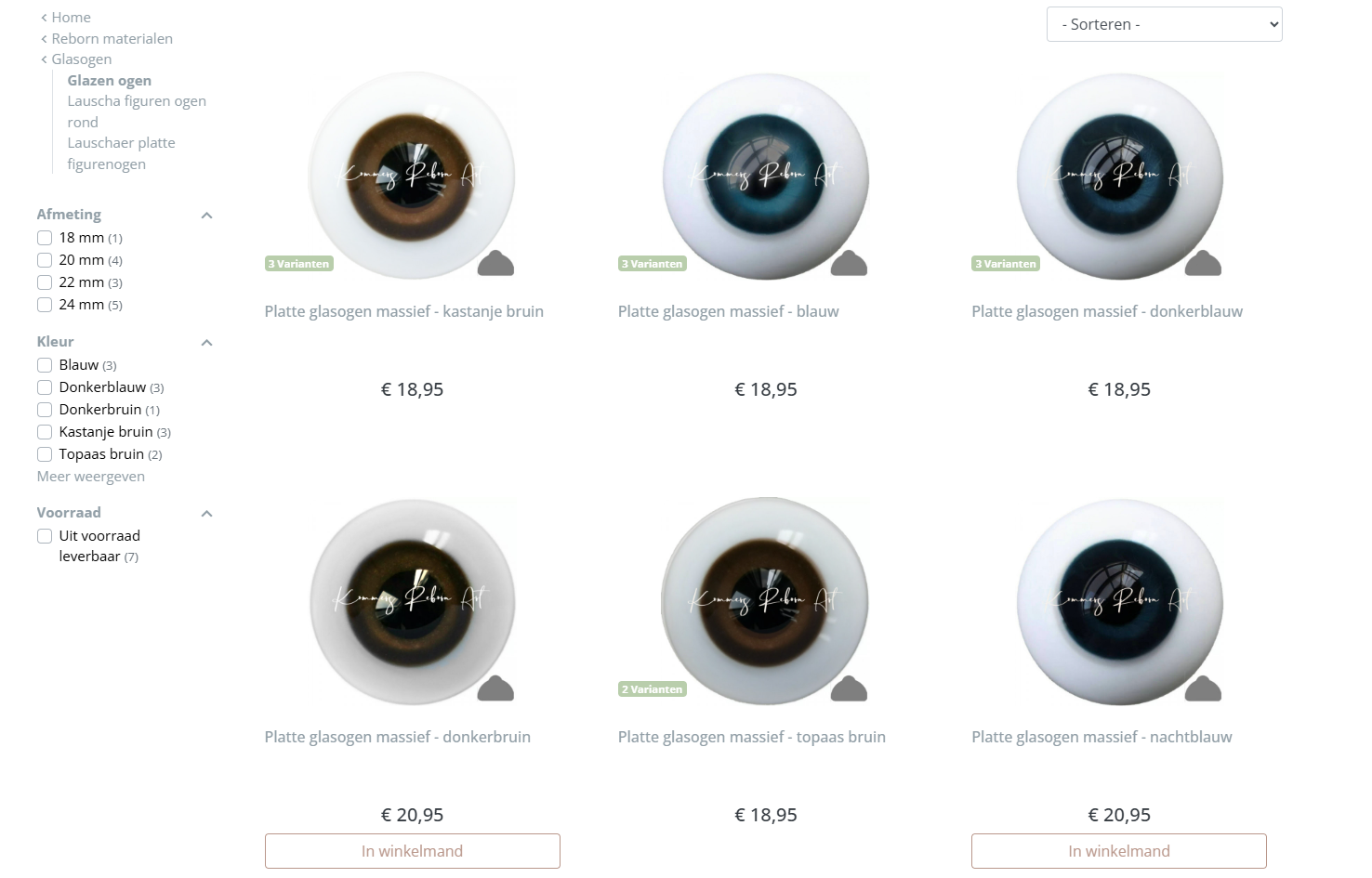Open the Sorteren dropdown
This screenshot has width=1372, height=878.
[1164, 24]
